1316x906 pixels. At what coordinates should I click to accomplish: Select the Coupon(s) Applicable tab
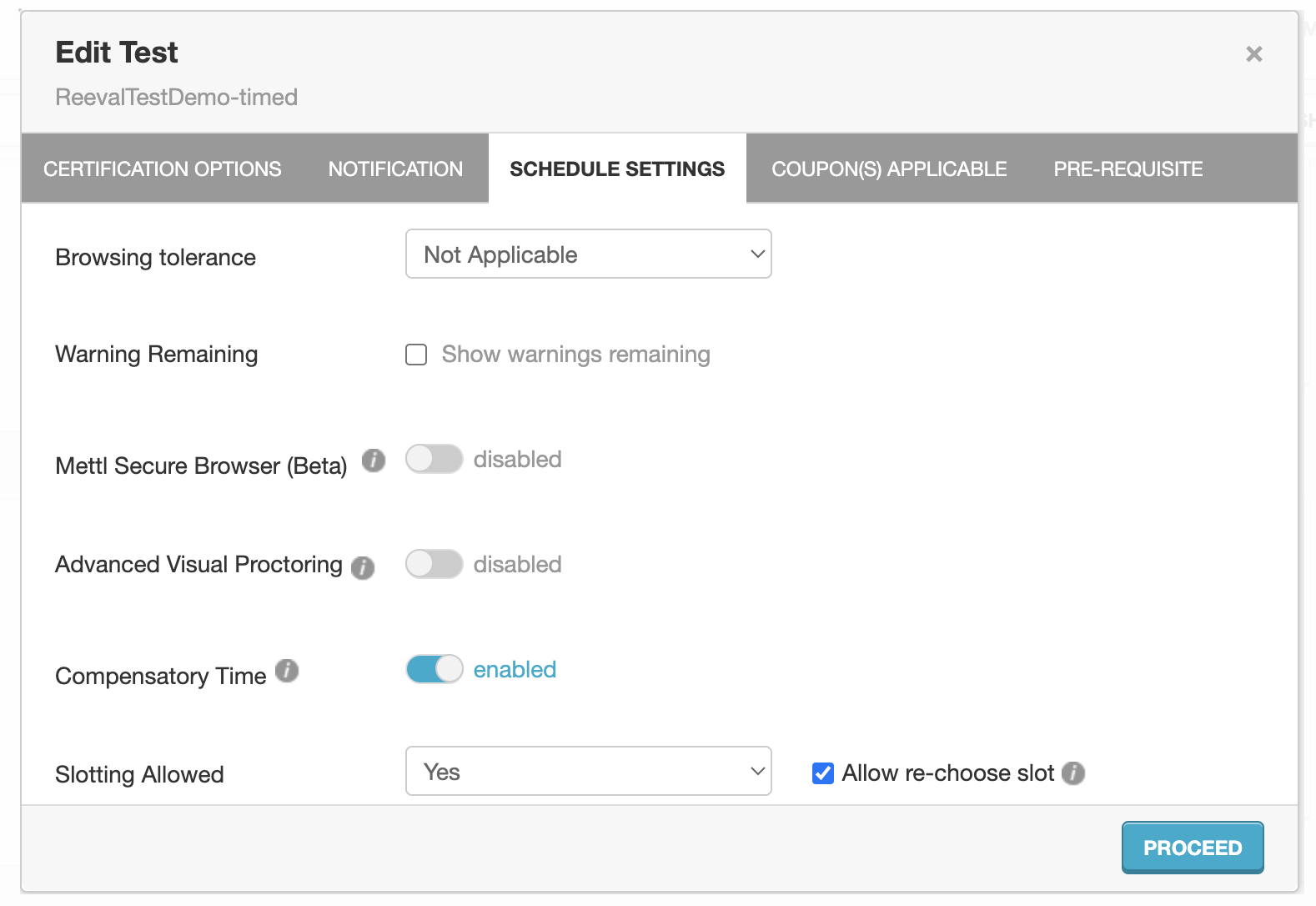click(889, 169)
